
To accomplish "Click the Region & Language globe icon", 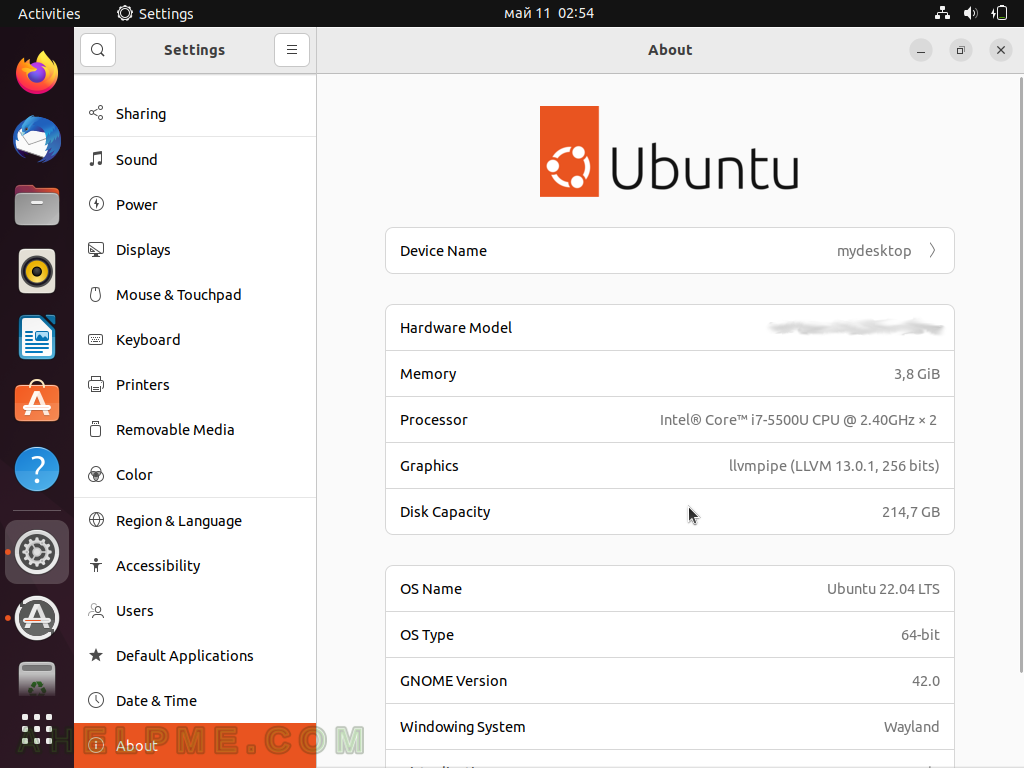I will tap(96, 520).
